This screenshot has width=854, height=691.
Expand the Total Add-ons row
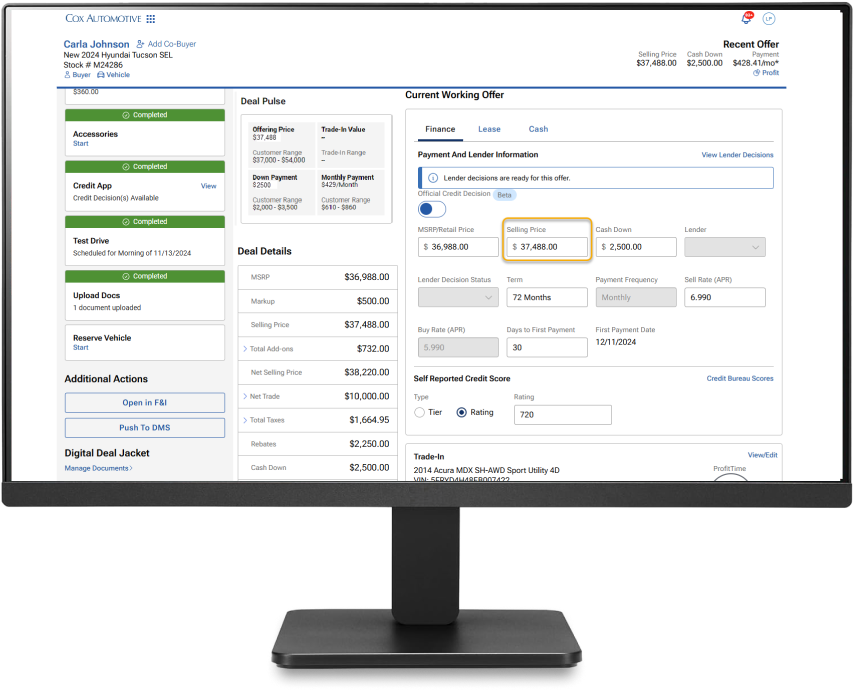[x=245, y=349]
